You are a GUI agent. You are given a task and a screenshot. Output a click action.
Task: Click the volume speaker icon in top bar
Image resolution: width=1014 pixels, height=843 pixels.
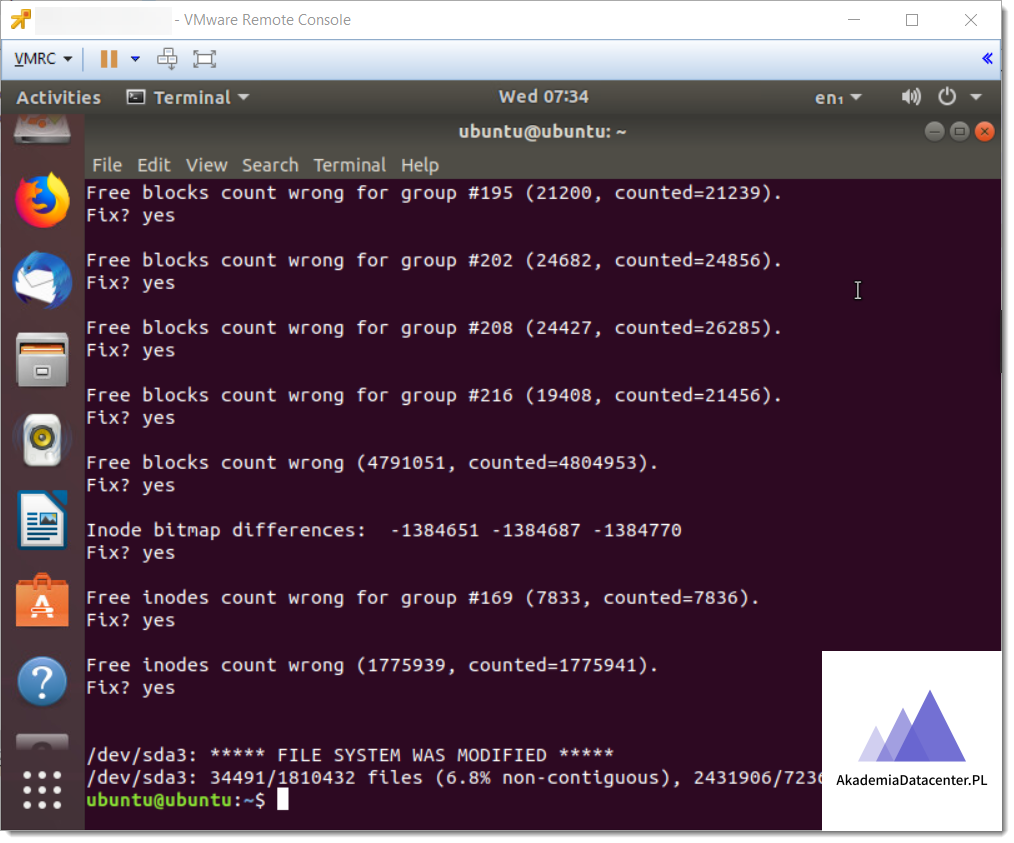pos(910,97)
